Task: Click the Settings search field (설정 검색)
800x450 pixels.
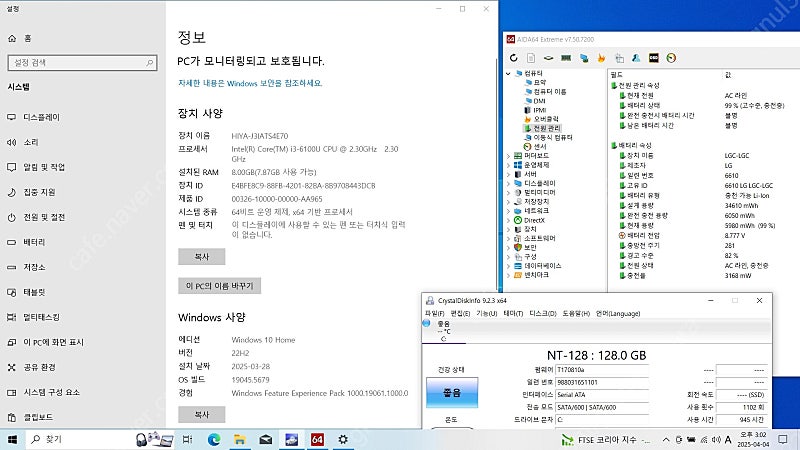Action: (82, 62)
